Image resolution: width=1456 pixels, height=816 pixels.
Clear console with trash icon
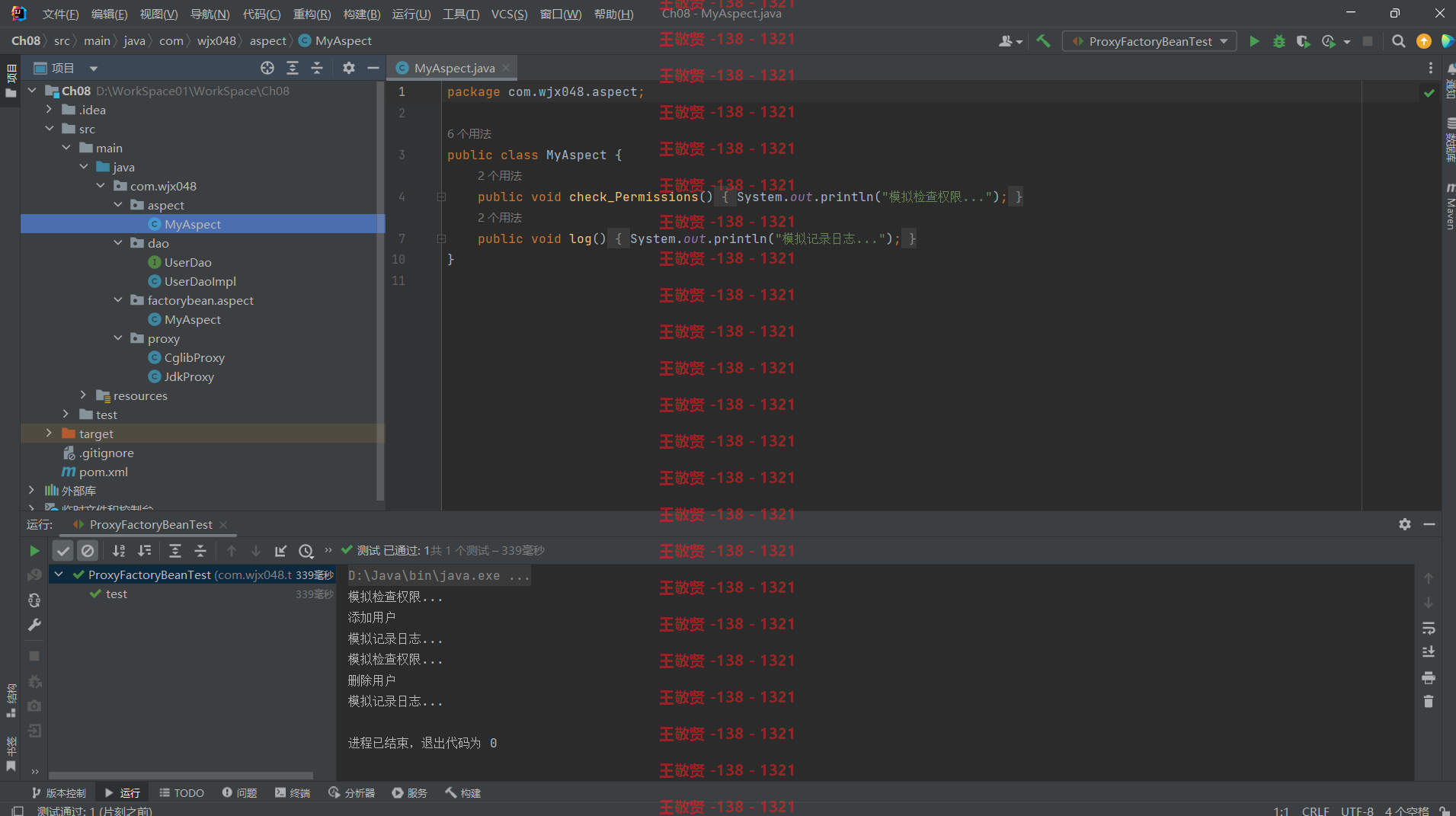tap(1429, 702)
